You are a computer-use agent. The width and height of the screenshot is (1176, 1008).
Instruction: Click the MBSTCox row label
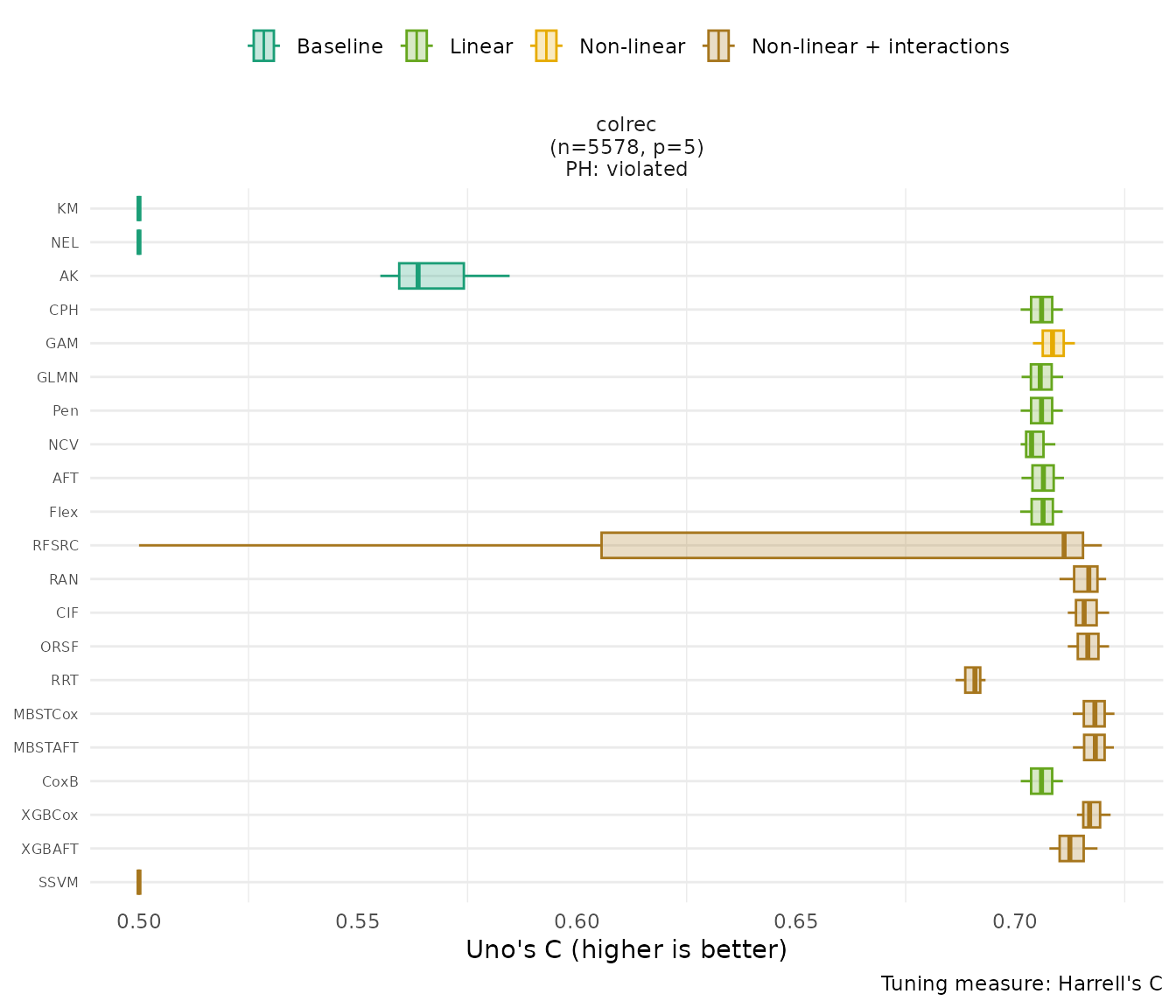pyautogui.click(x=45, y=714)
